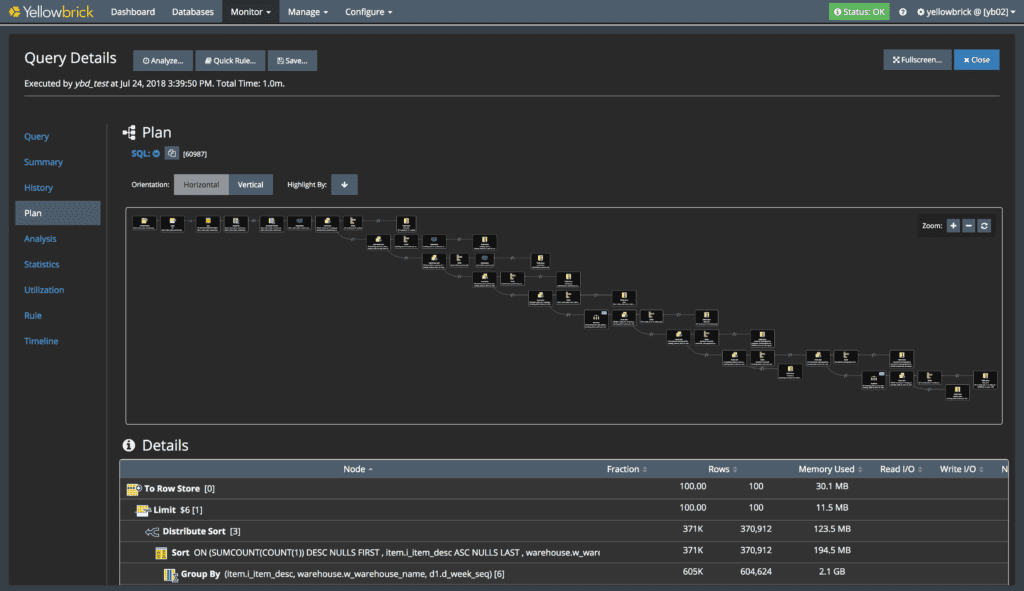1024x591 pixels.
Task: Select Horizontal orientation
Action: point(201,185)
